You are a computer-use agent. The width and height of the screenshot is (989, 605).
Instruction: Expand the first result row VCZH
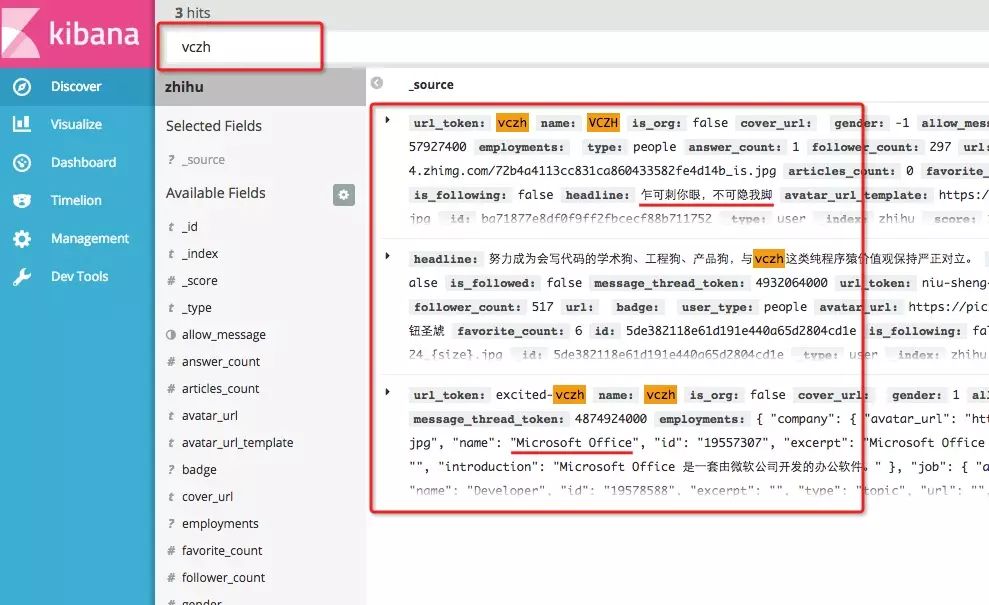point(387,120)
